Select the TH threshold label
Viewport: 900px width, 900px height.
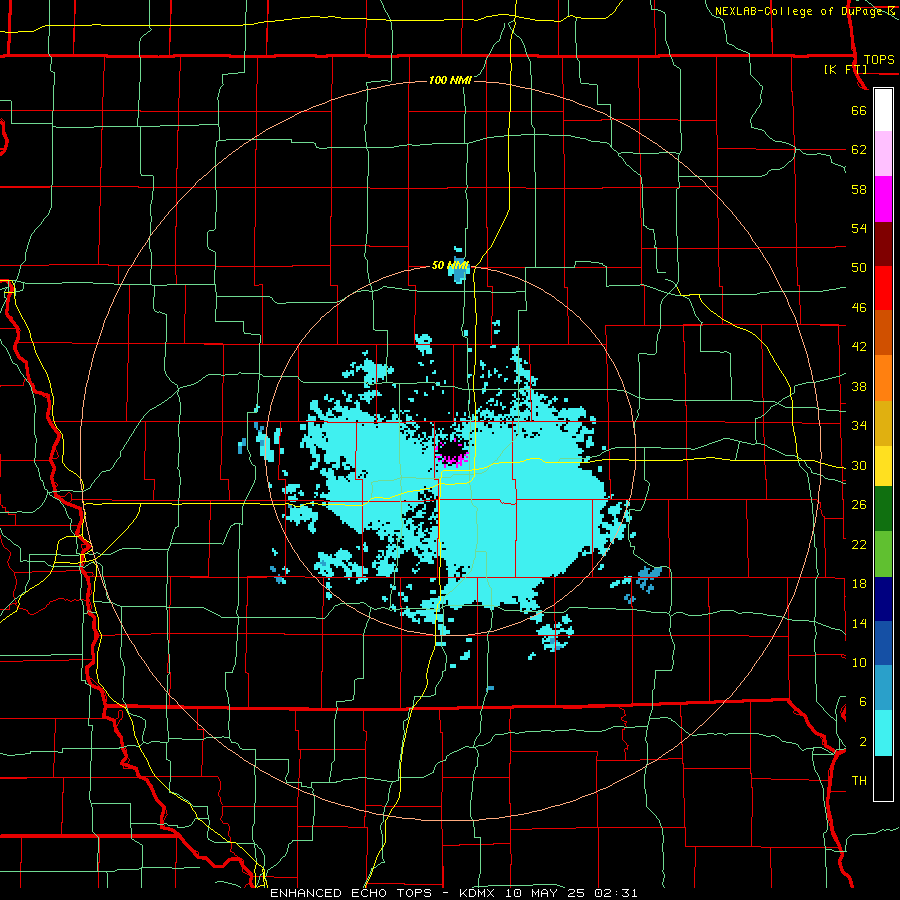point(859,781)
